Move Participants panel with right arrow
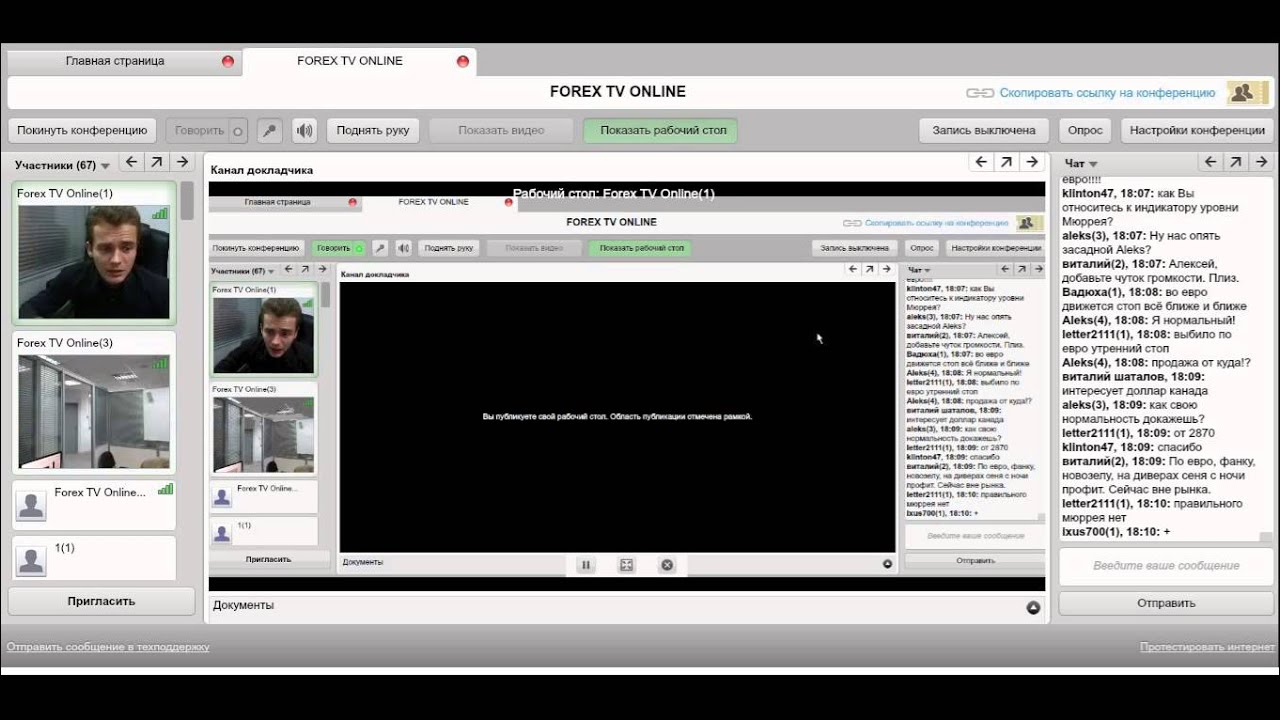 click(182, 162)
